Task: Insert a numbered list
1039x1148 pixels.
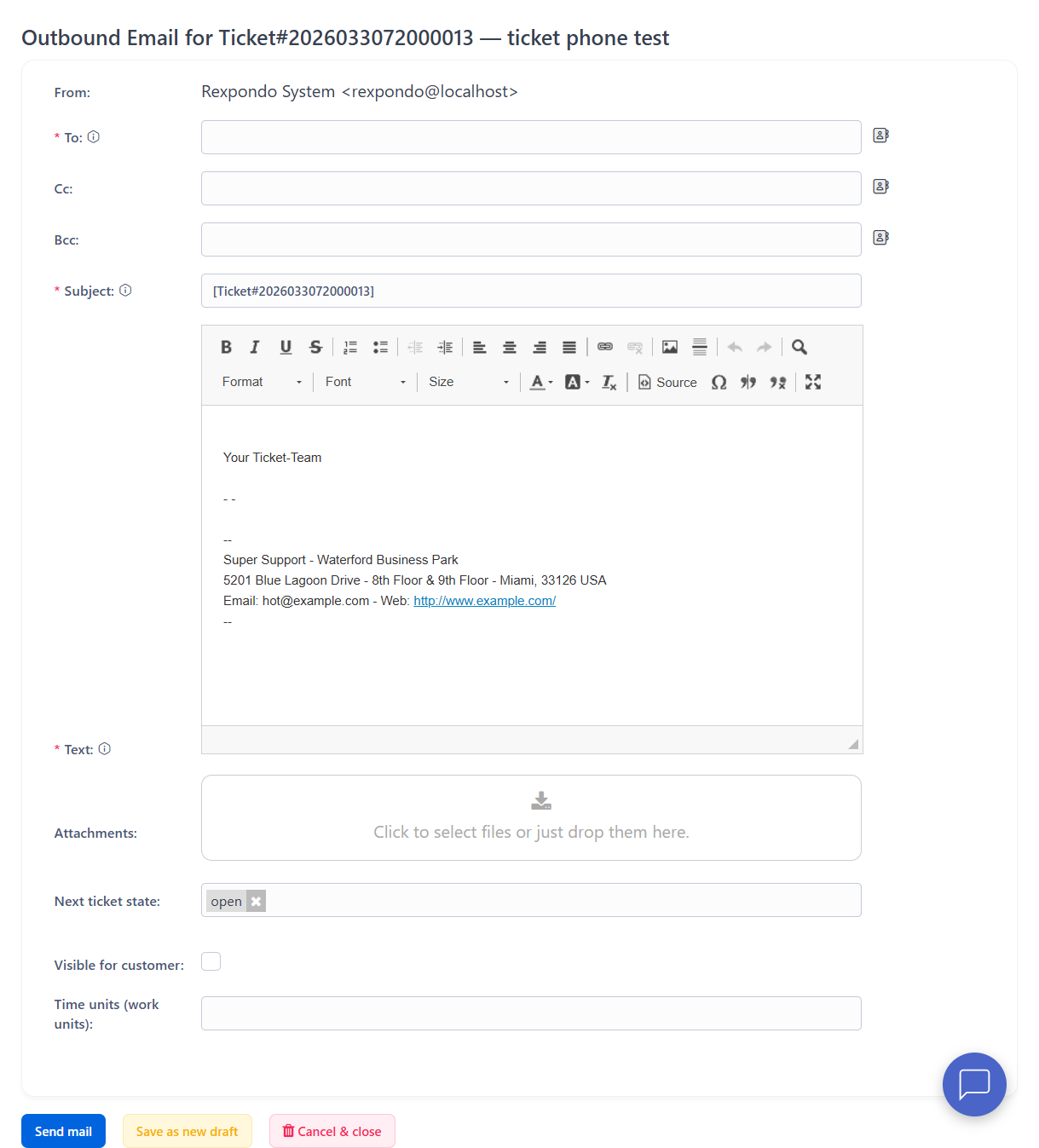Action: [350, 347]
